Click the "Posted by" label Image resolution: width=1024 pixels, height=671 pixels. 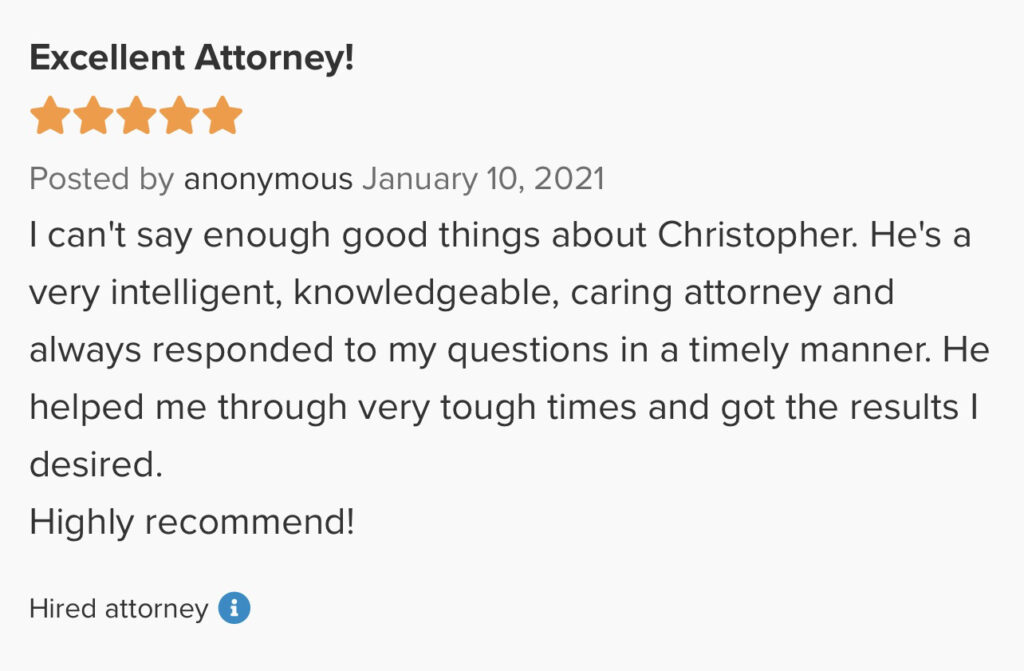102,179
